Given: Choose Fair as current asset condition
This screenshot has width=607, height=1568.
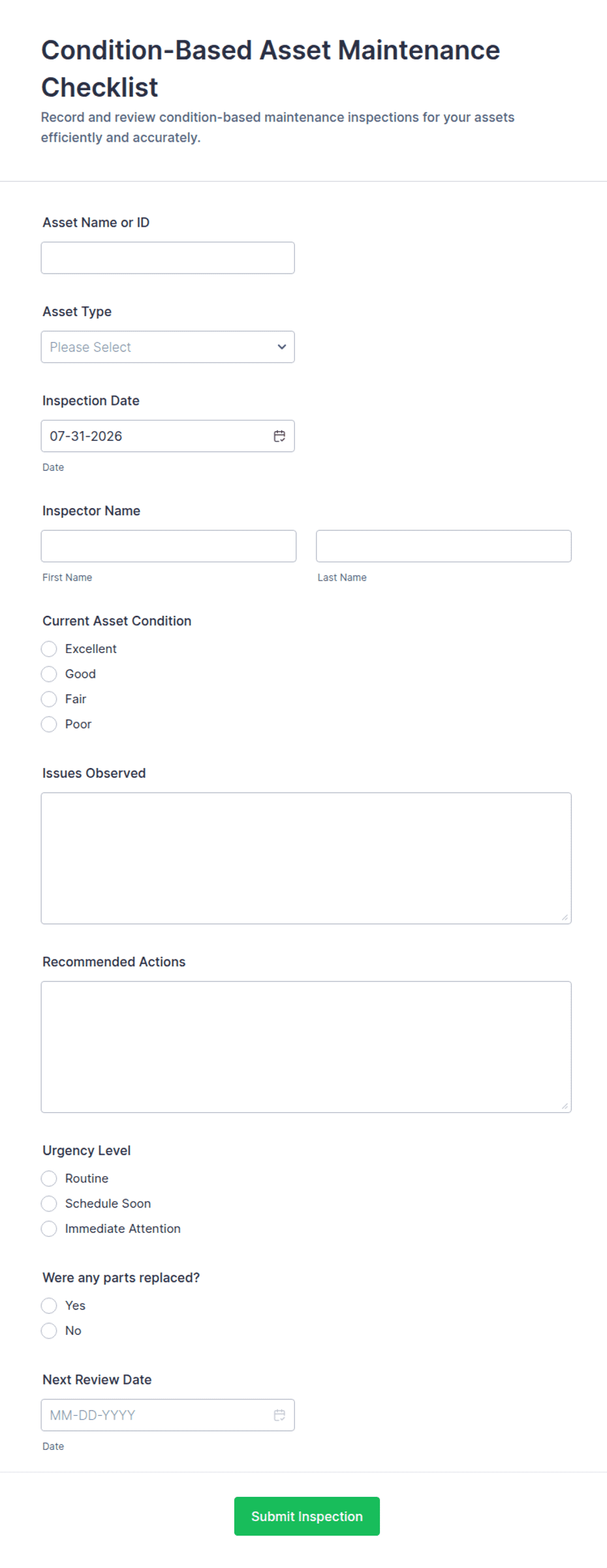Looking at the screenshot, I should point(49,699).
